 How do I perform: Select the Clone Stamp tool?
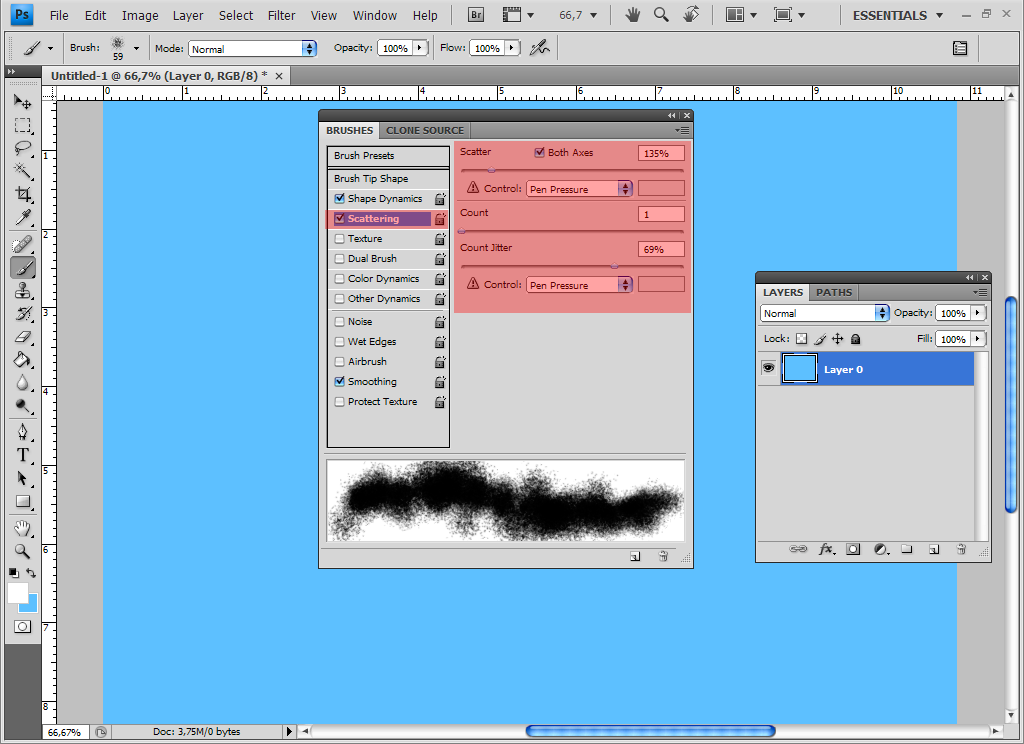point(22,291)
